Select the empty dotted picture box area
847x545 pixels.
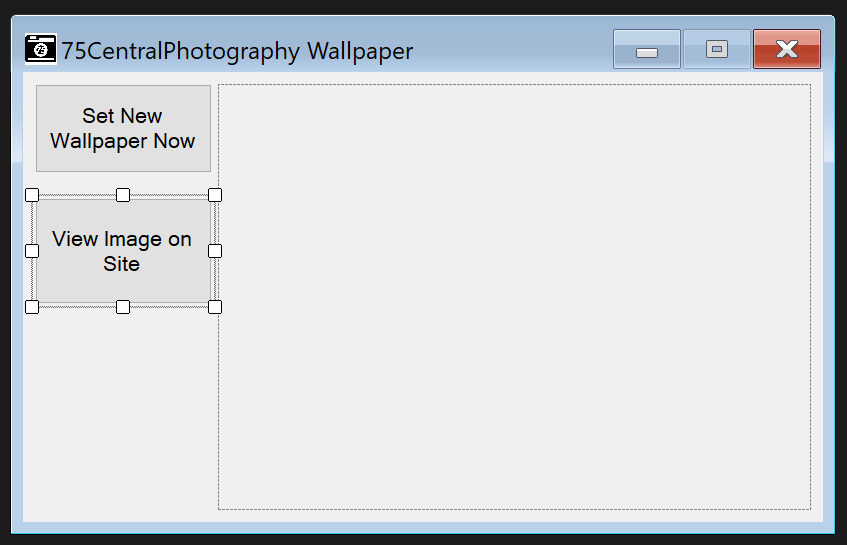(x=514, y=297)
